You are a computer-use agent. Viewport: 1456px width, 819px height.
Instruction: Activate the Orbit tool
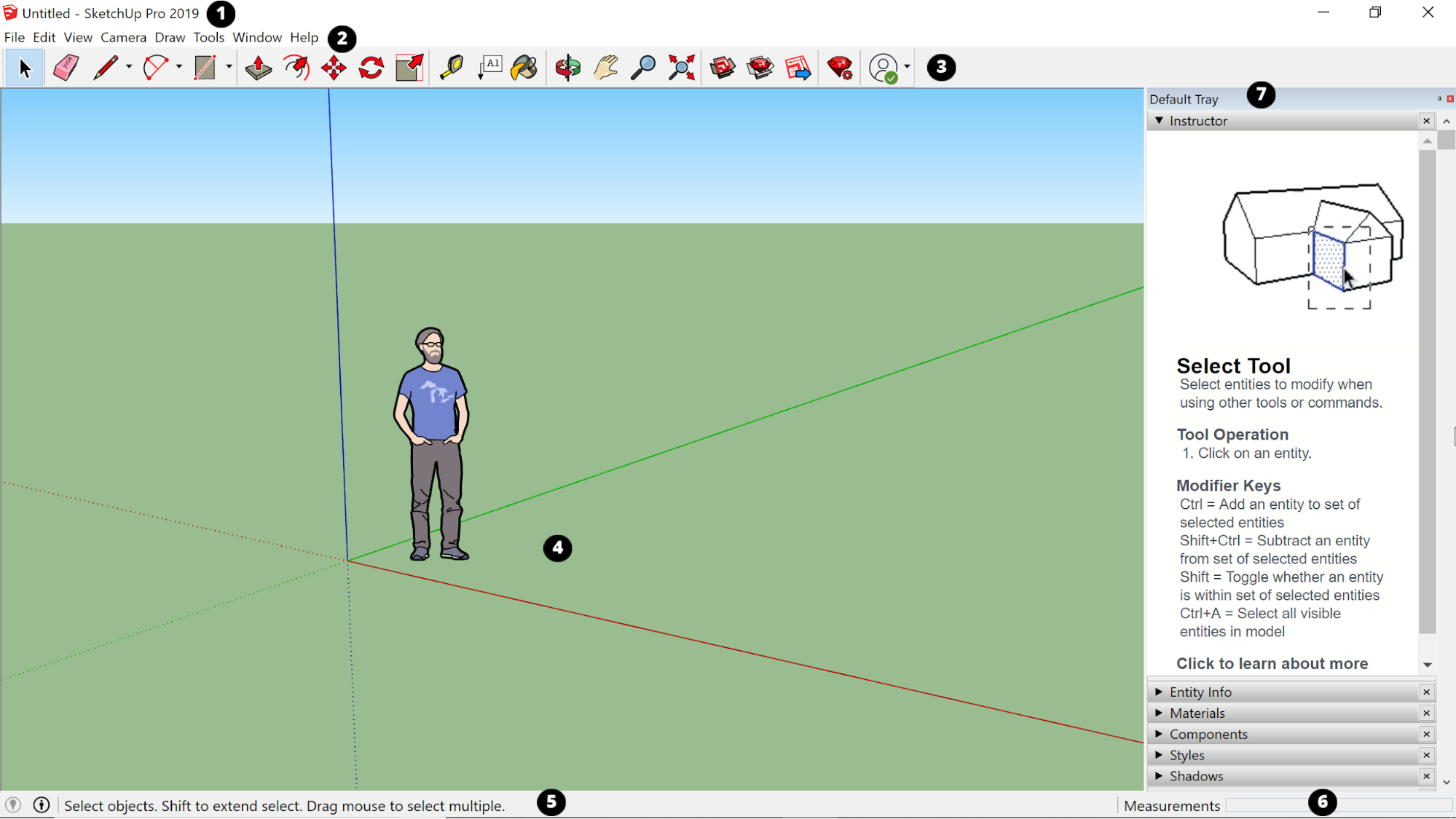pos(568,67)
